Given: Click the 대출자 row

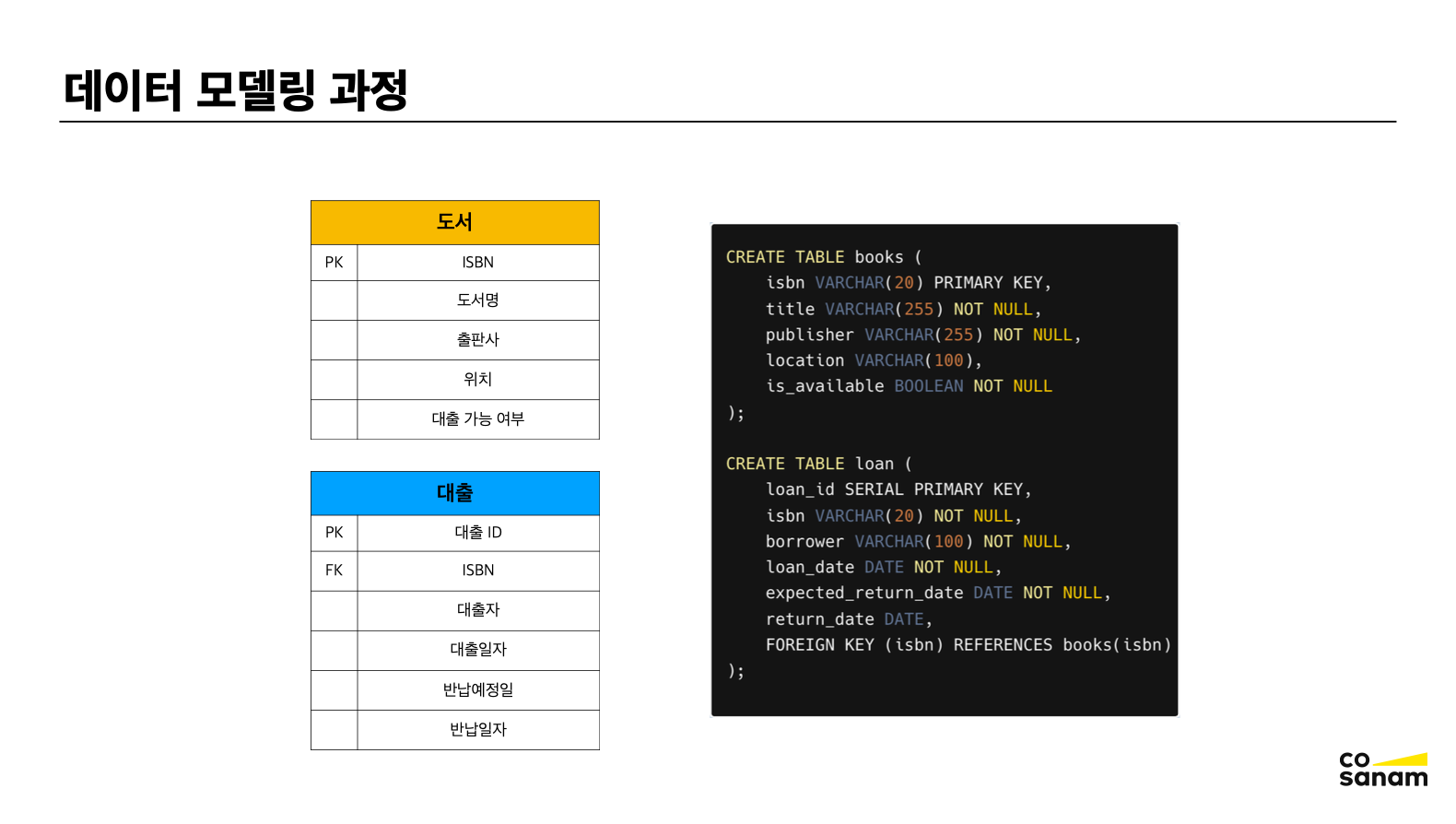Looking at the screenshot, I should (477, 610).
